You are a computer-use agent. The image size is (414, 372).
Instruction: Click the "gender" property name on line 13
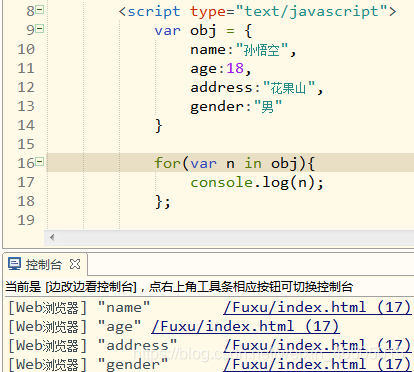pos(217,107)
